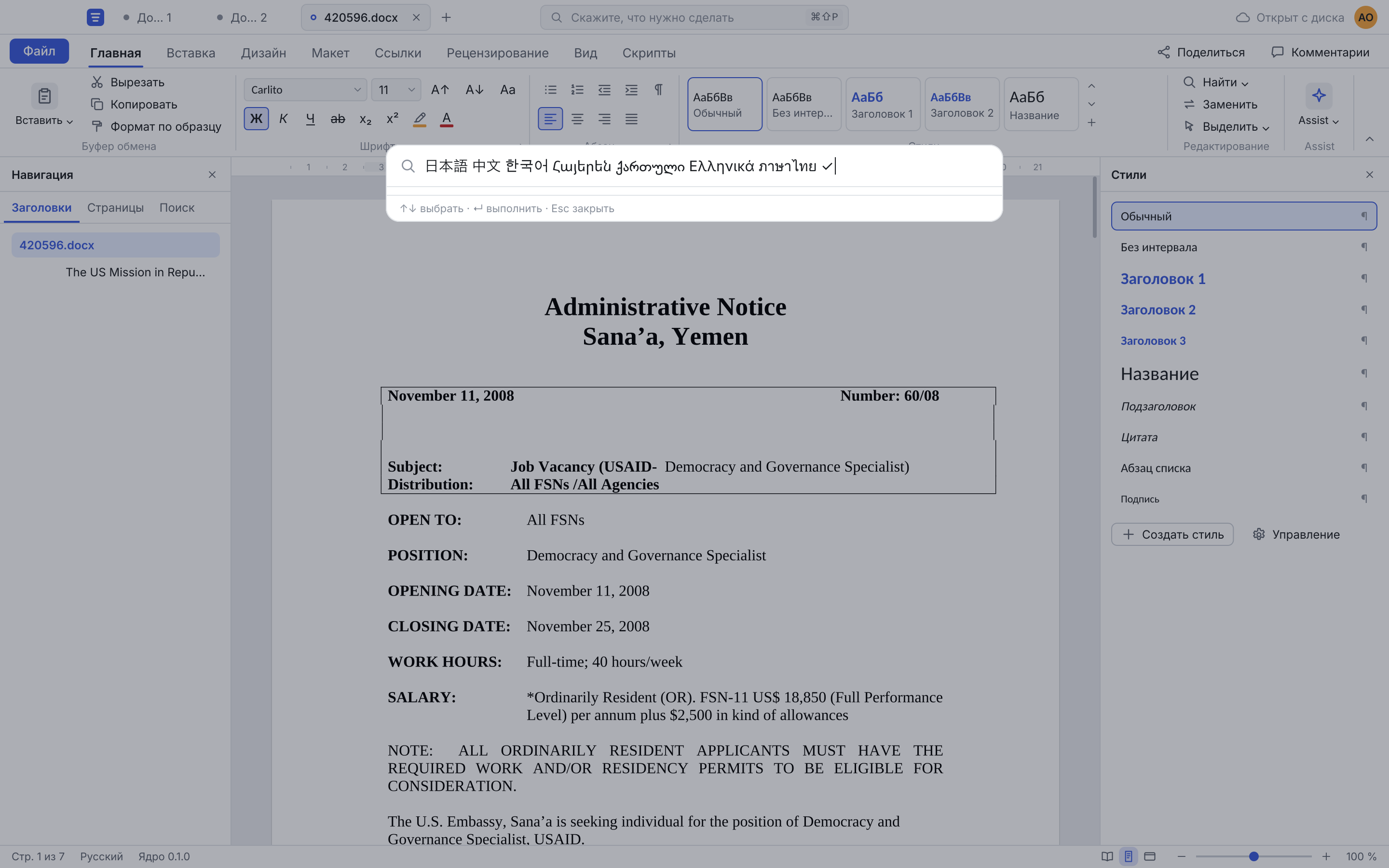
Task: Show paragraph marks pilcrow icon
Action: coord(658,90)
